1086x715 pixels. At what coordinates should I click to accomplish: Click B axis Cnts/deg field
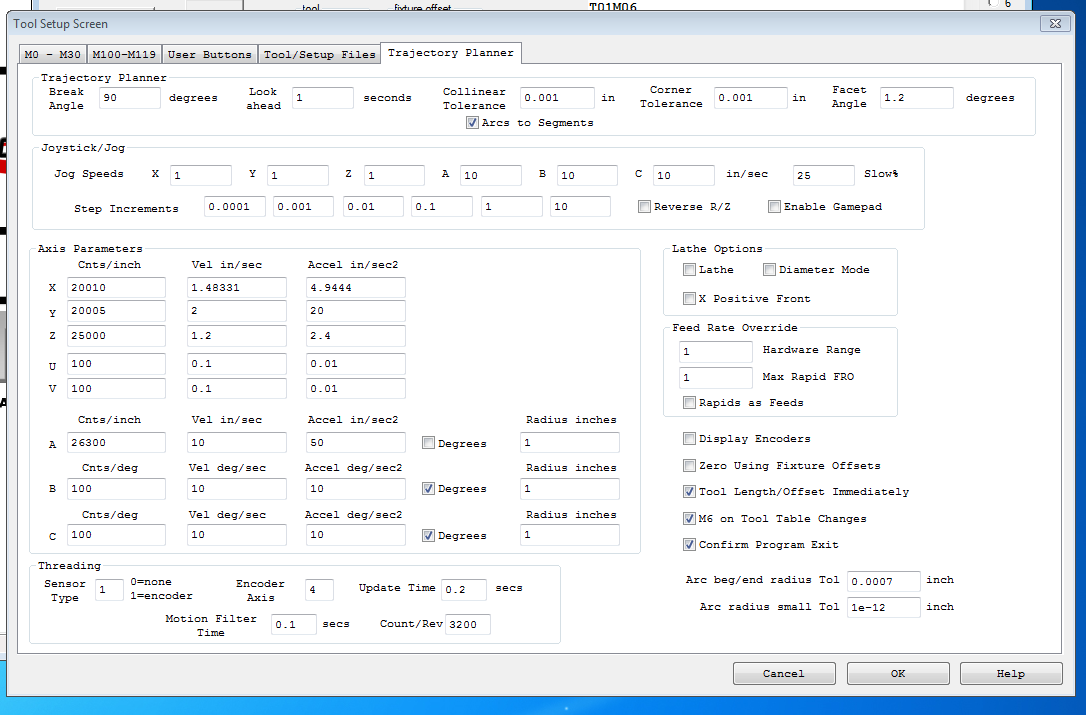(x=116, y=488)
